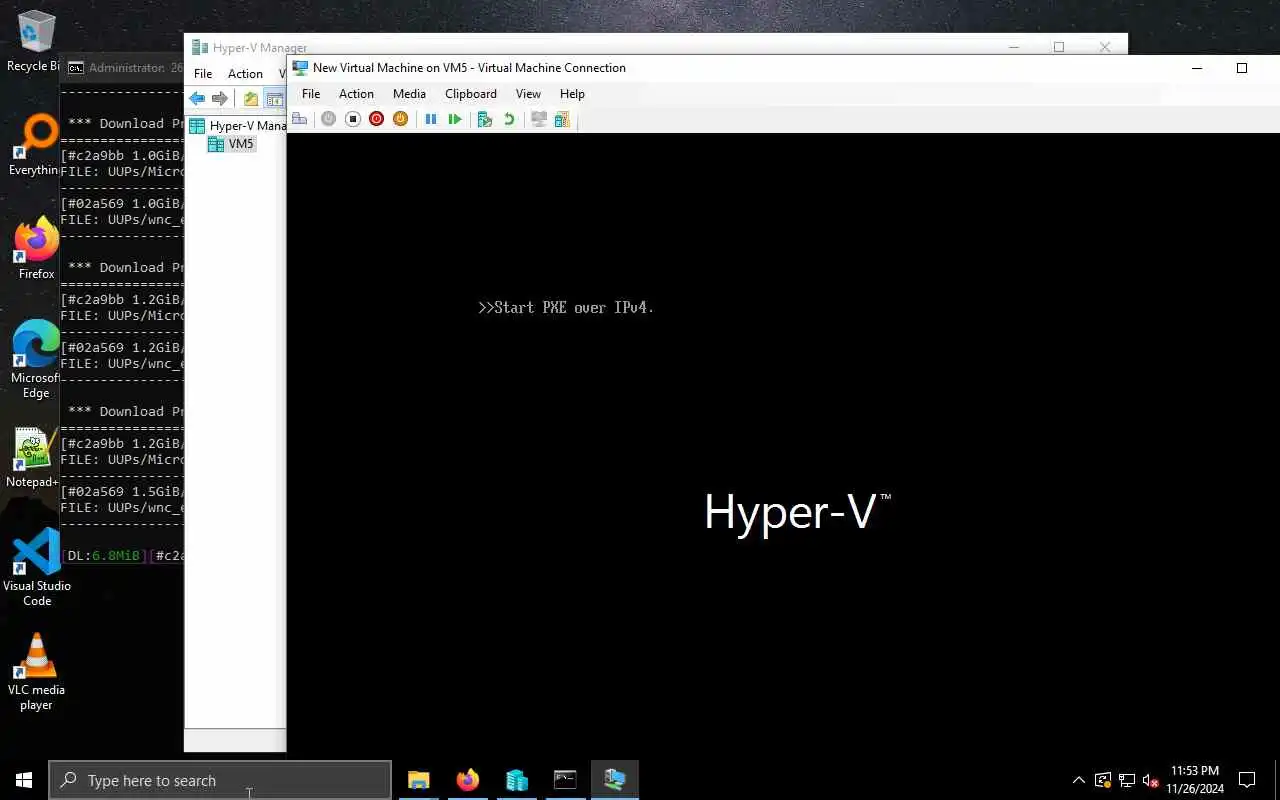The width and height of the screenshot is (1280, 800).
Task: Go back in Hyper-V Manager toolbar
Action: coord(197,98)
